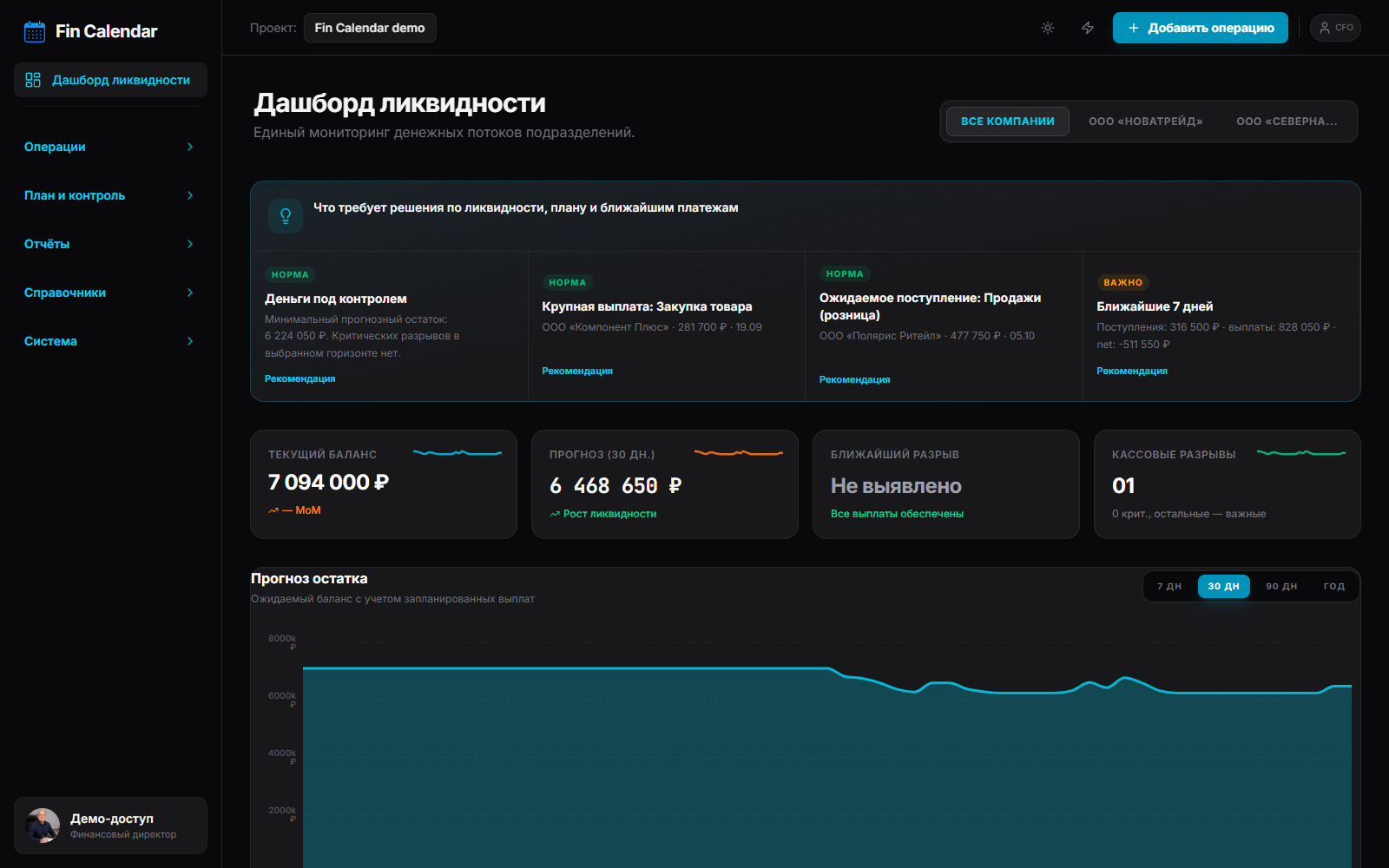
Task: Switch forecast range to 90 ДН
Action: tap(1281, 587)
